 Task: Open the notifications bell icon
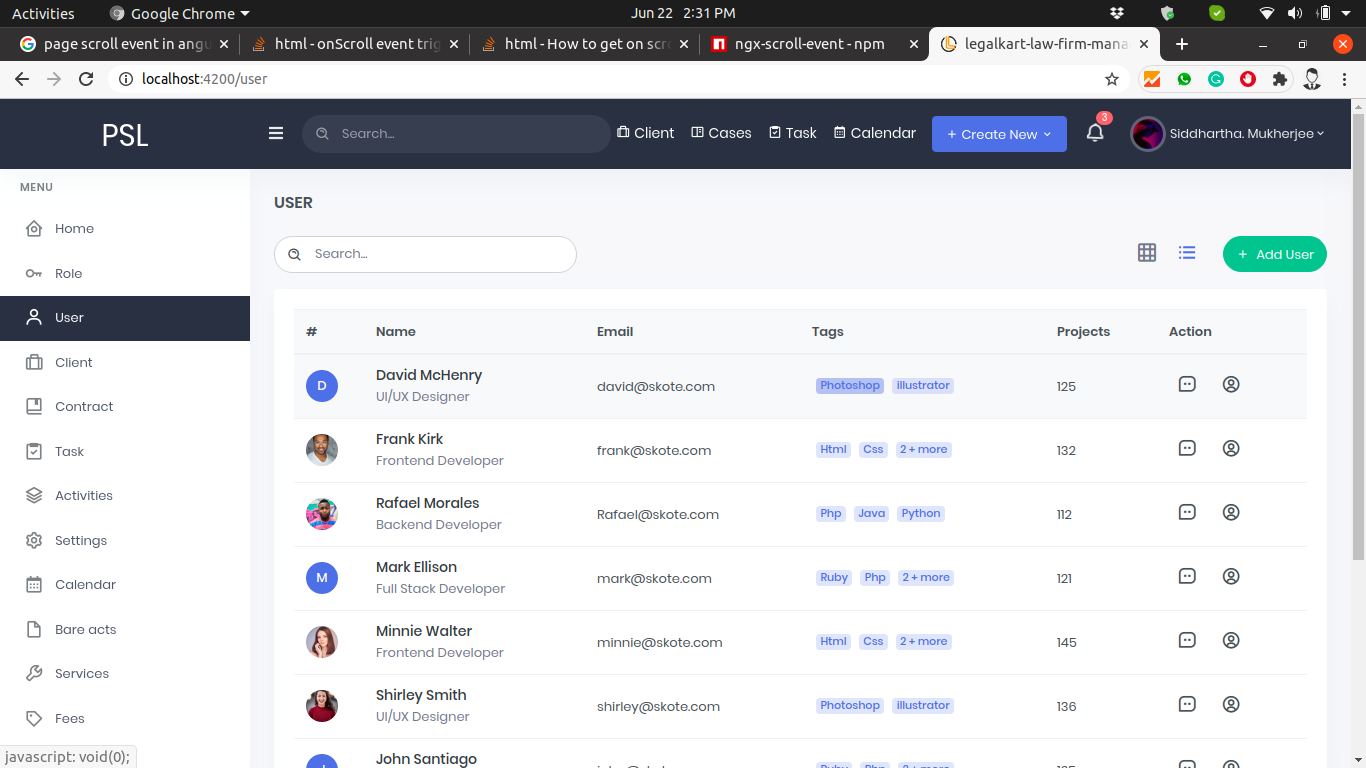(1095, 133)
